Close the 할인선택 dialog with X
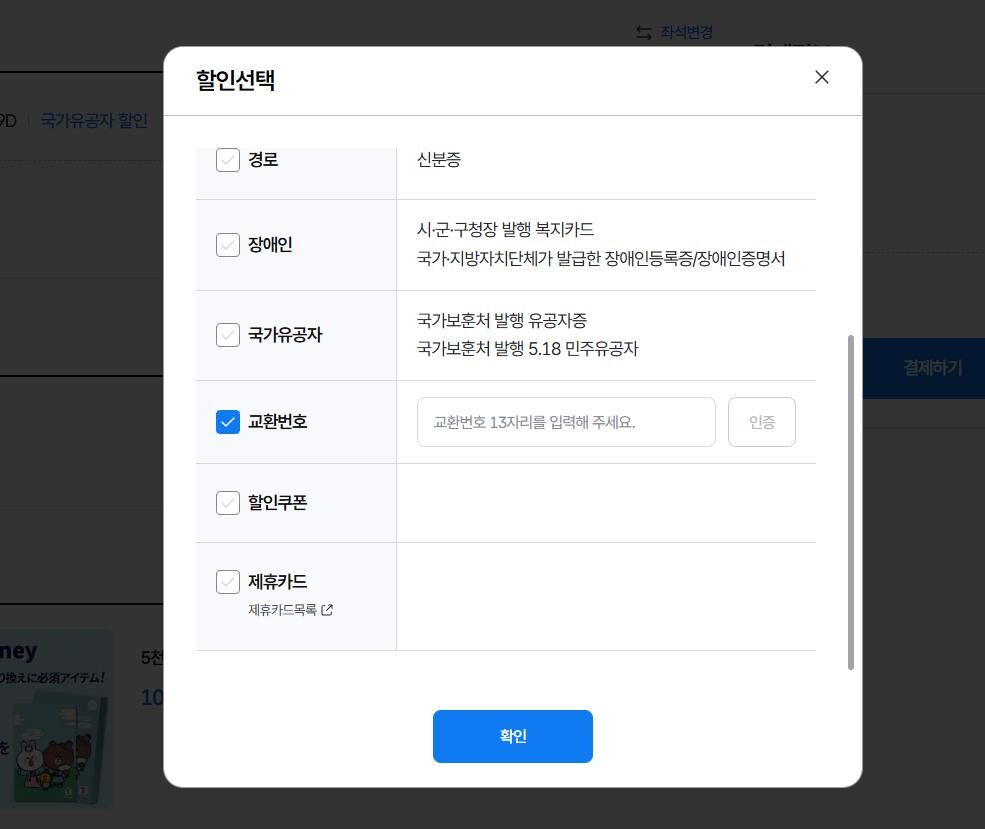Screen dimensions: 985x829 tap(821, 77)
